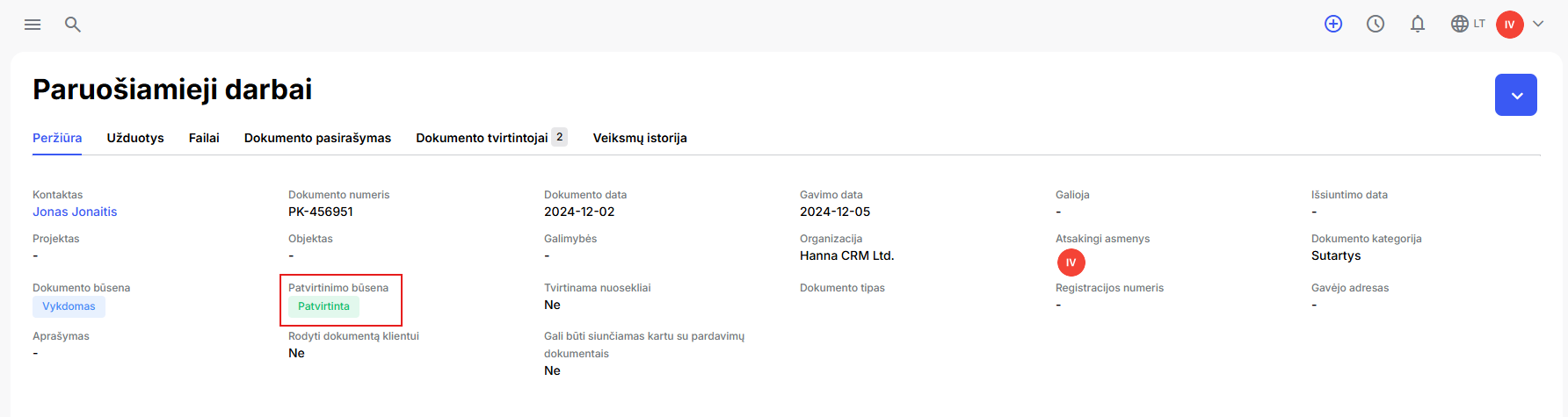This screenshot has height=417, width=1568.
Task: Click the blue plus create icon
Action: click(1333, 24)
